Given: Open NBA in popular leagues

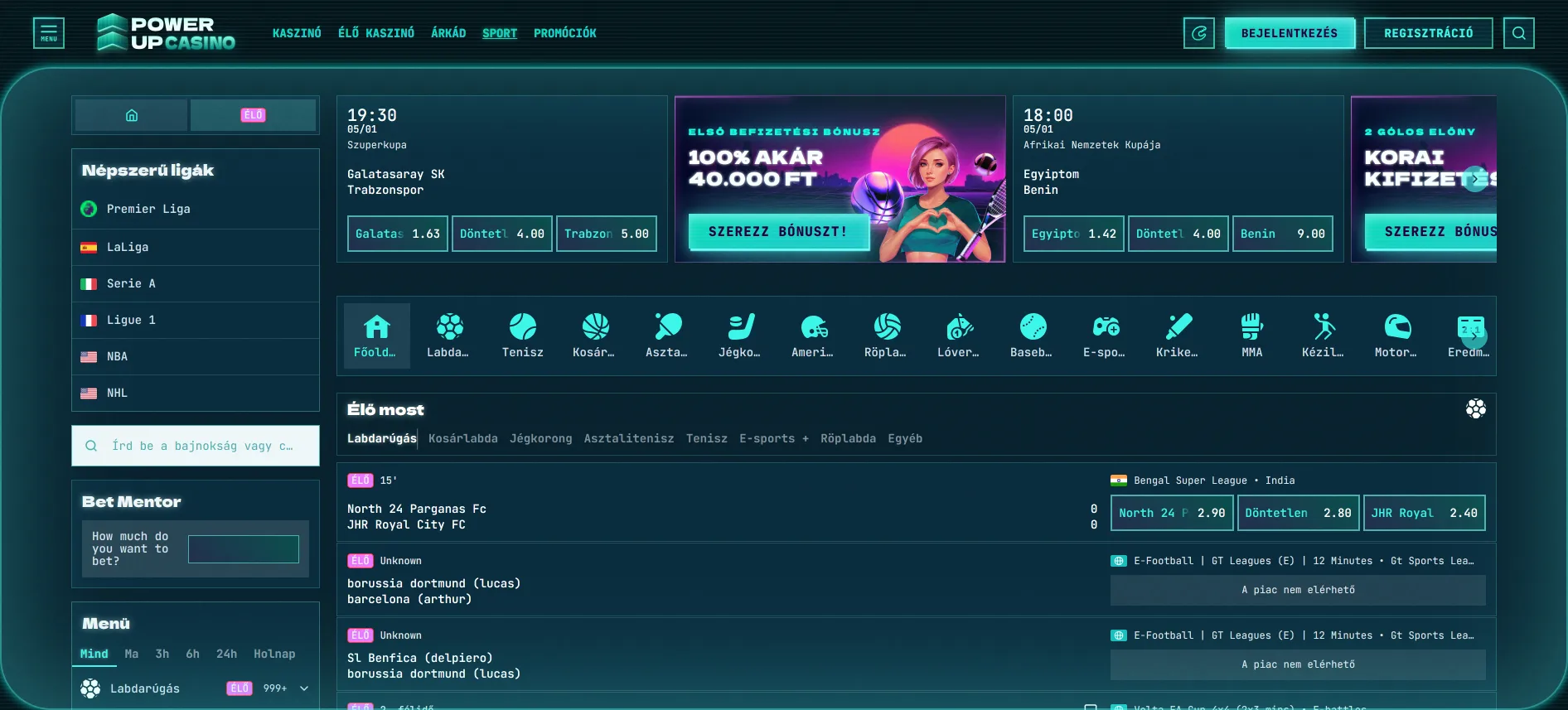Looking at the screenshot, I should coord(196,356).
